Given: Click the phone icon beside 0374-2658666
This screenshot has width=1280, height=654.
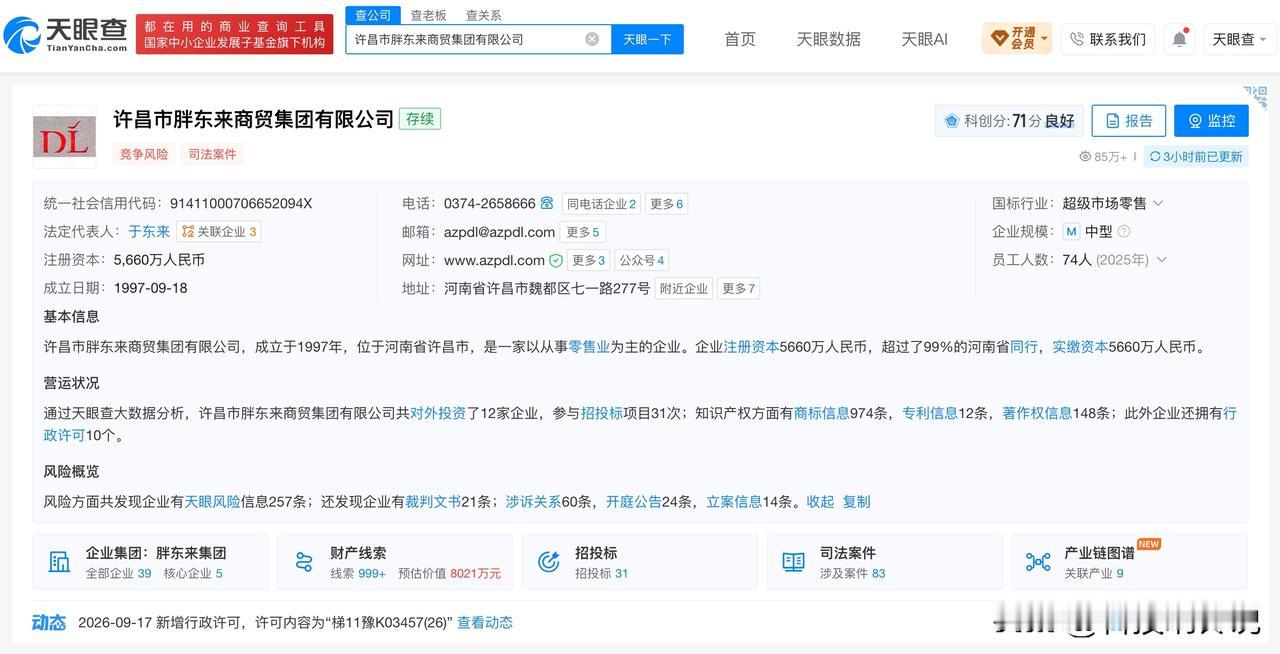Looking at the screenshot, I should tap(547, 203).
